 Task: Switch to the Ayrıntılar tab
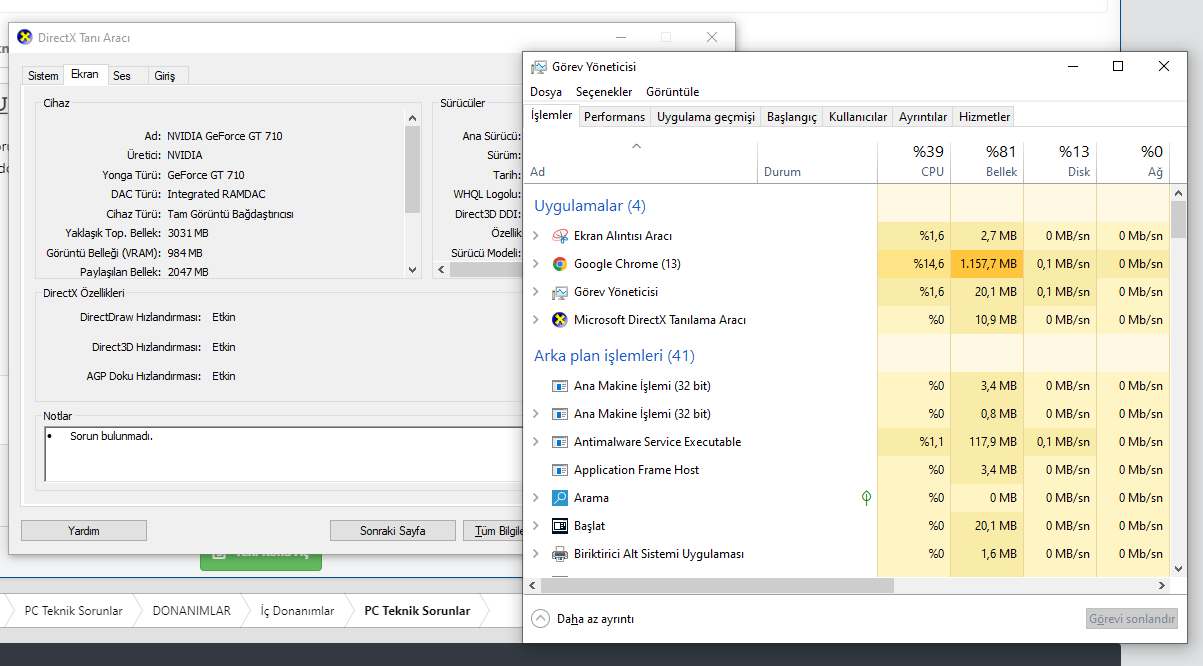point(923,117)
